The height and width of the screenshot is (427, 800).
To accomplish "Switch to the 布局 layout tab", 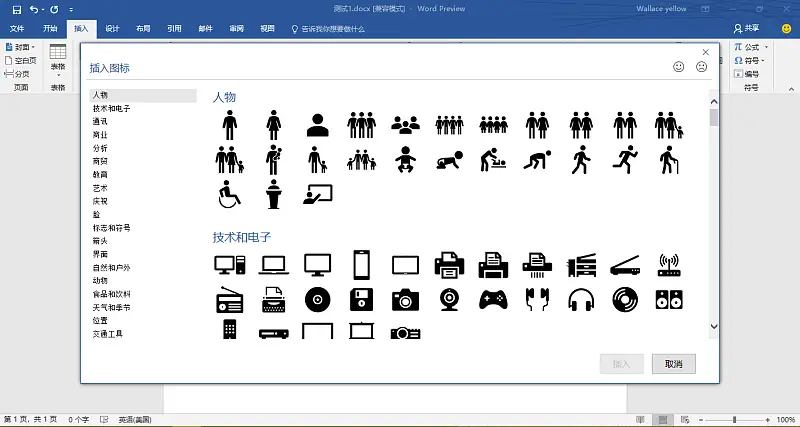I will (143, 29).
